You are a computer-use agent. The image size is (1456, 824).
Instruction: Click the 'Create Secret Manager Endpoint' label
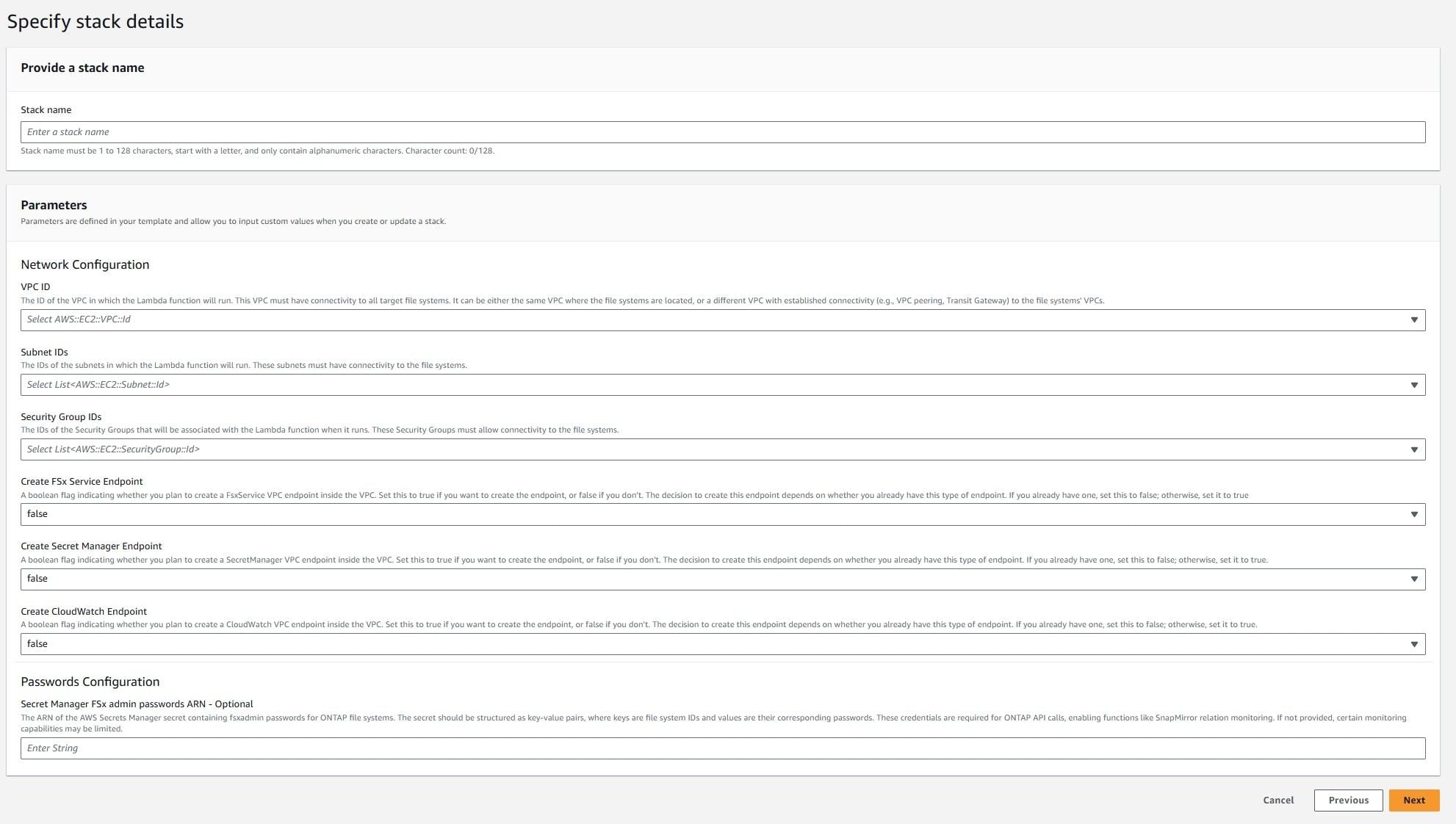click(x=91, y=546)
